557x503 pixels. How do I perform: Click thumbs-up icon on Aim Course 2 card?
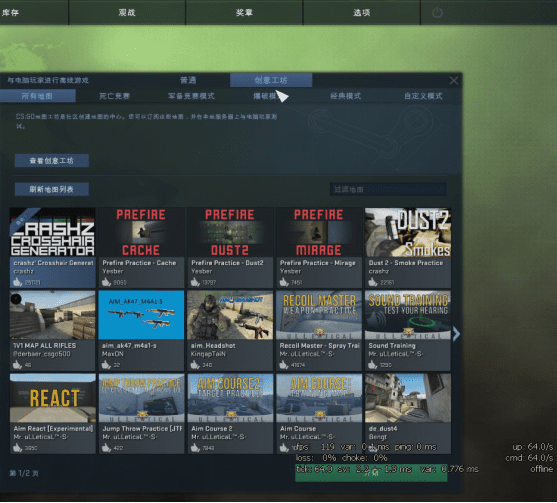[x=195, y=448]
